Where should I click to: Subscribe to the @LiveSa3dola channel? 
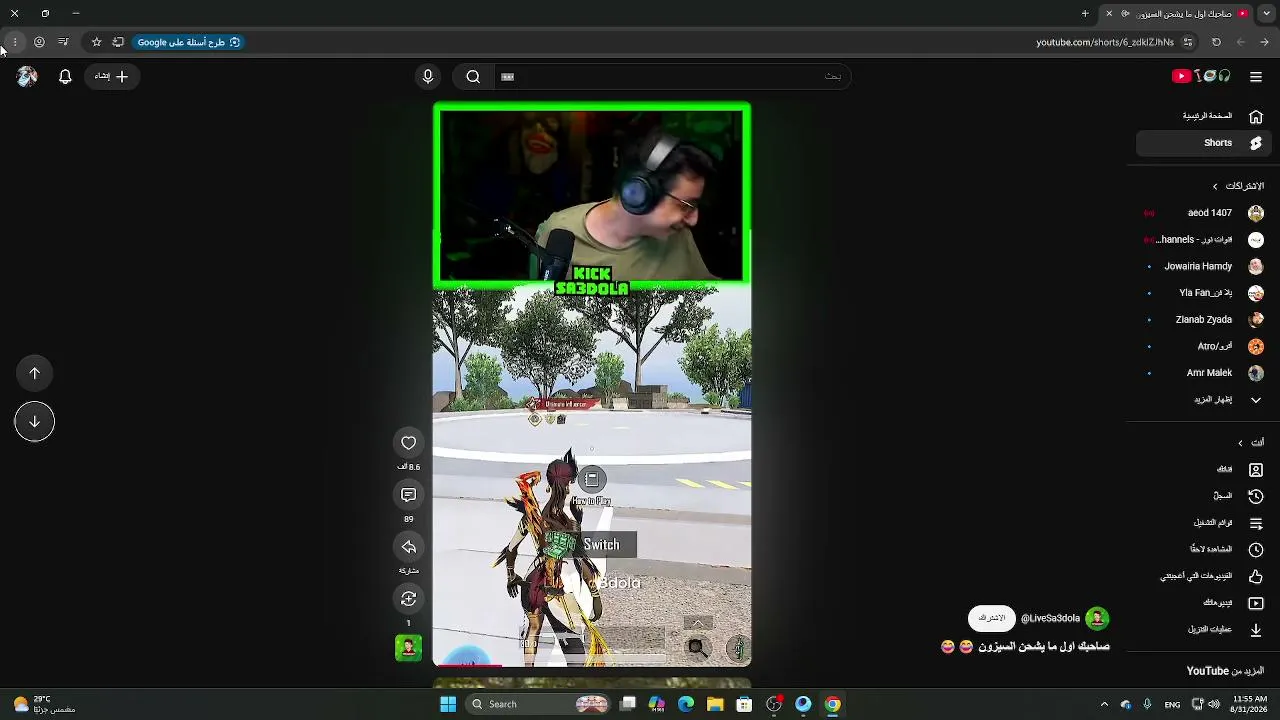[x=992, y=618]
